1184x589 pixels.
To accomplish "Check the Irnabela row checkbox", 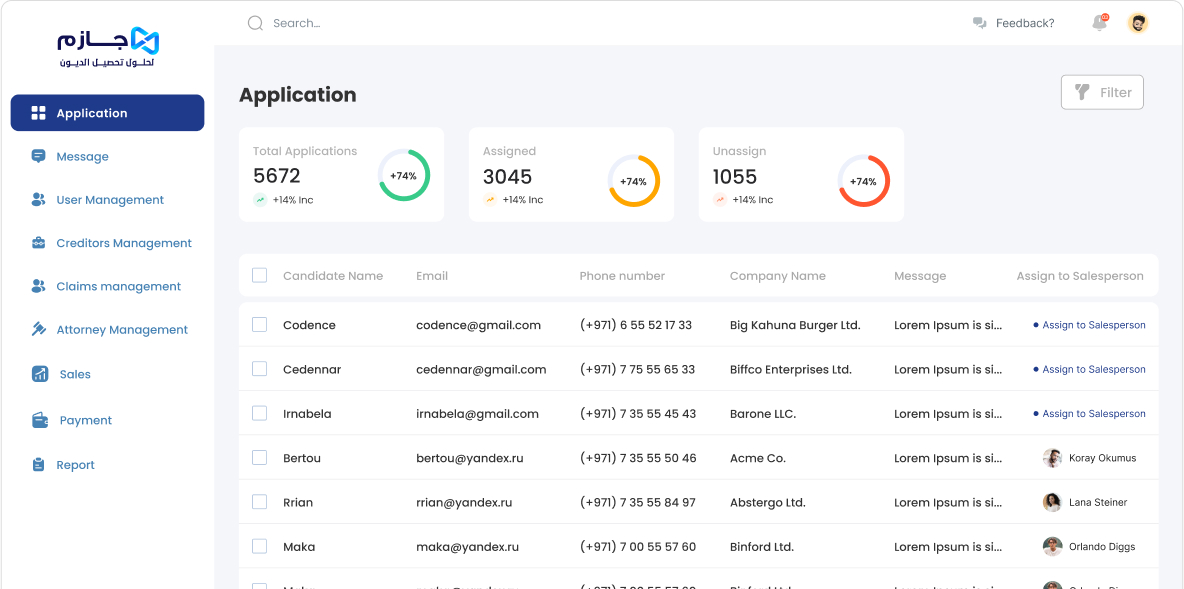I will pyautogui.click(x=260, y=414).
